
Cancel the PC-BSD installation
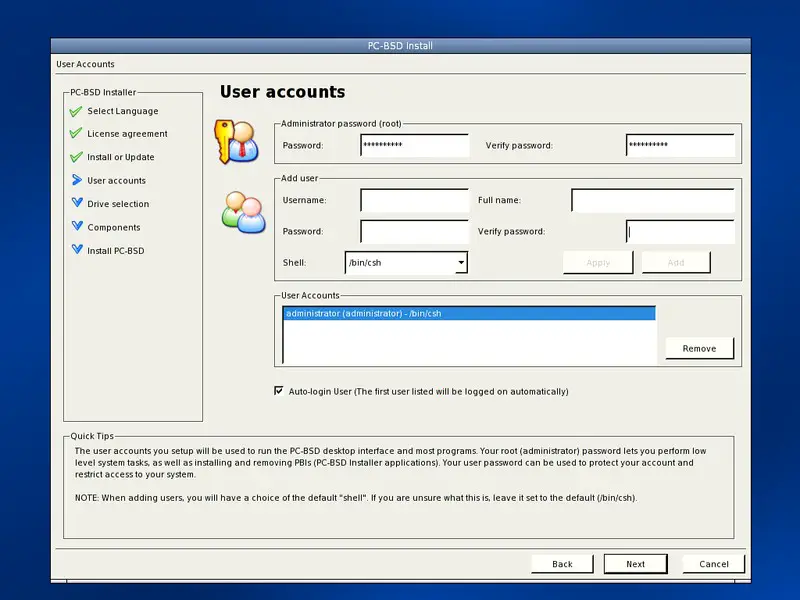713,564
